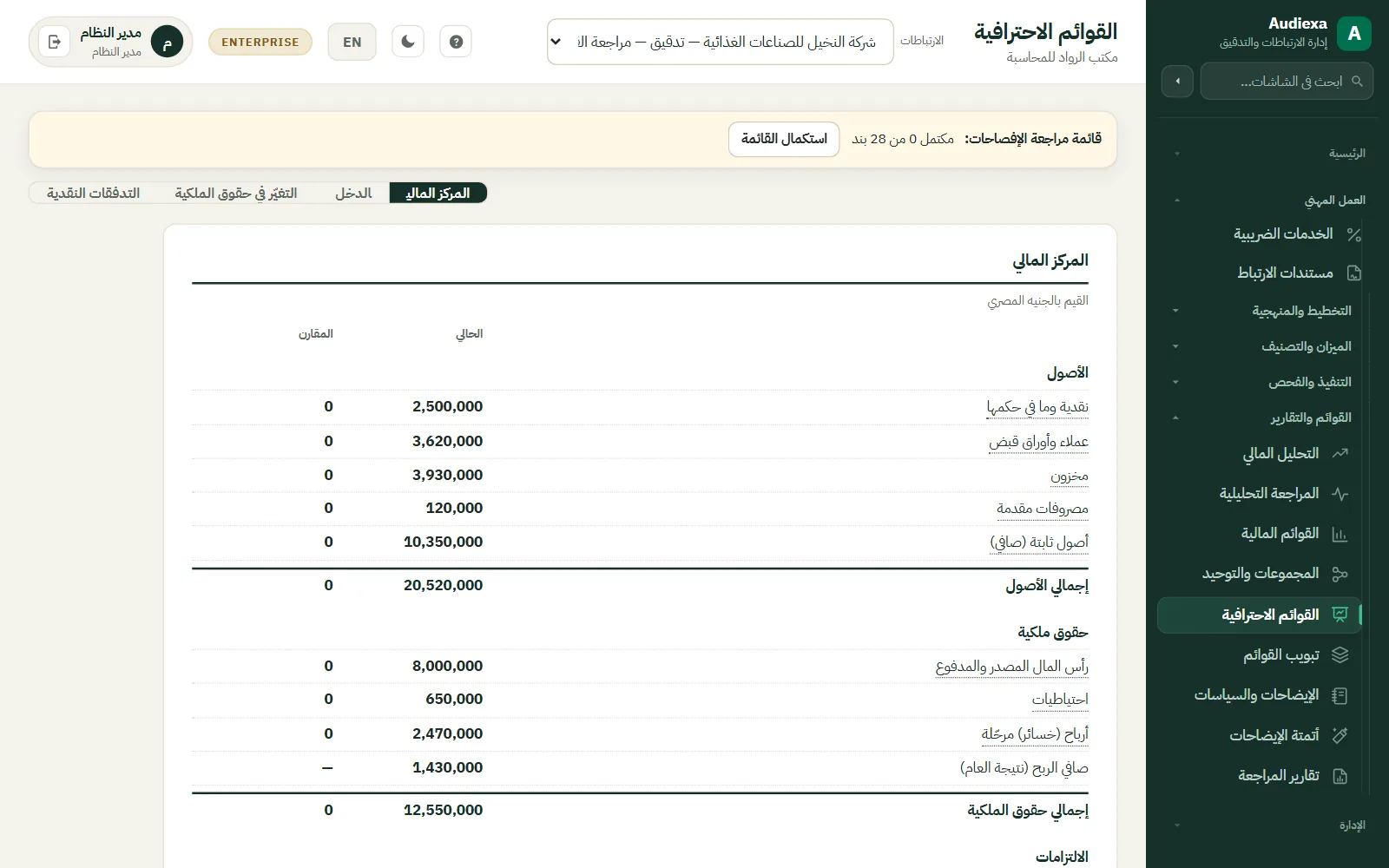Image resolution: width=1389 pixels, height=868 pixels.
Task: Collapse القوائم والتقارير group
Action: point(1261,418)
